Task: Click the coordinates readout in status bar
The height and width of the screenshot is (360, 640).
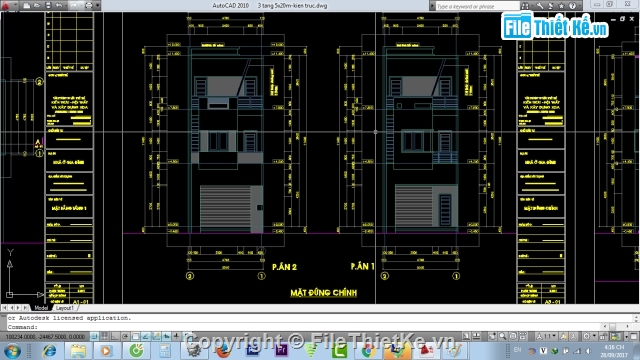Action: click(x=45, y=337)
